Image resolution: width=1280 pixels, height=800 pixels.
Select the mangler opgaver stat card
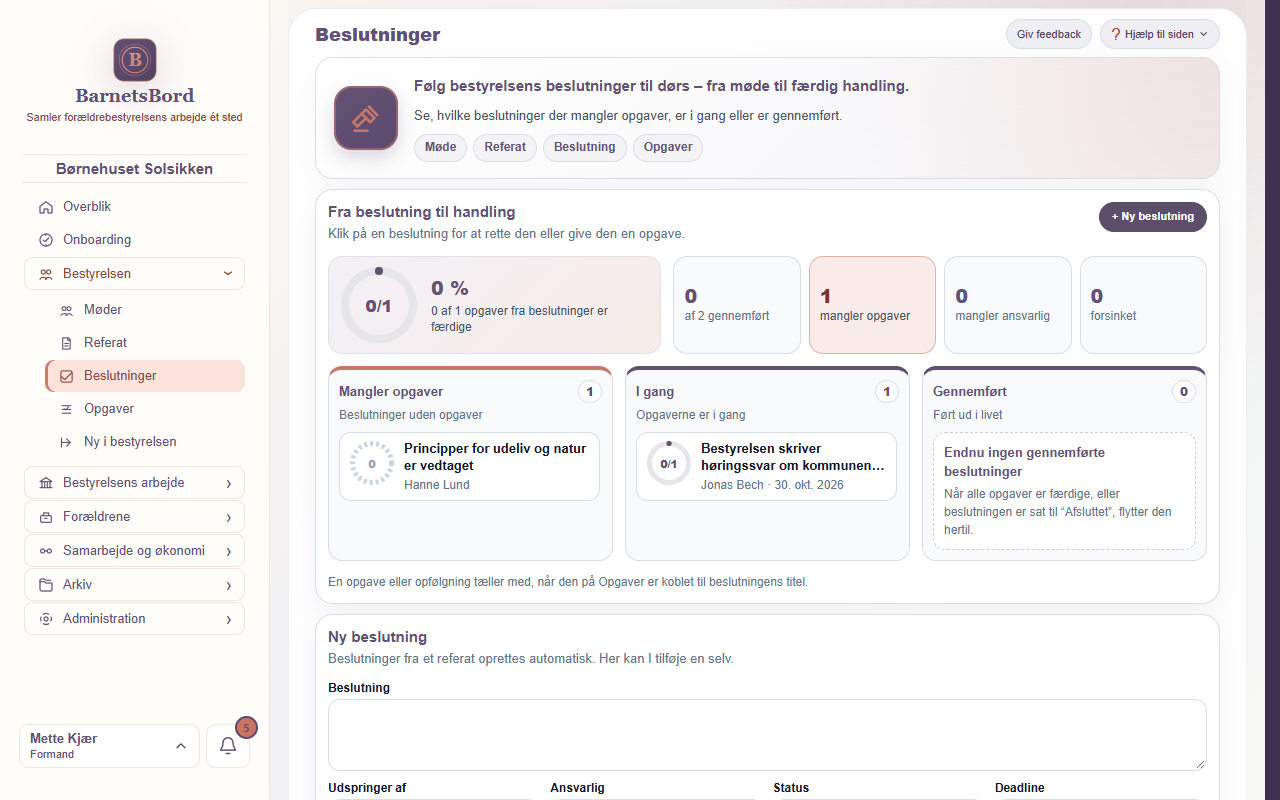pyautogui.click(x=872, y=305)
